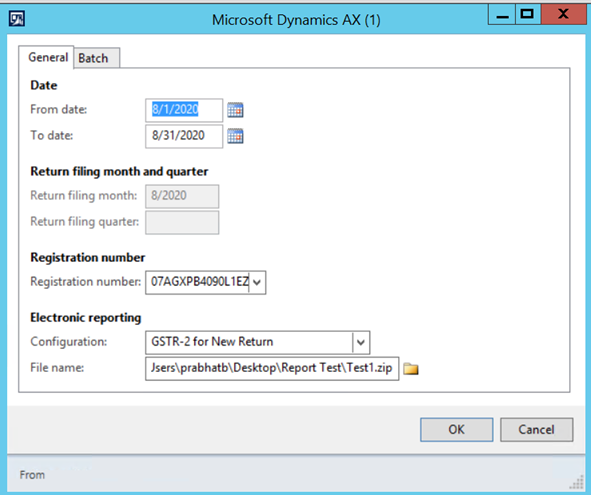Expand the Registration number dropdown arrow
The width and height of the screenshot is (591, 495).
pyautogui.click(x=257, y=282)
